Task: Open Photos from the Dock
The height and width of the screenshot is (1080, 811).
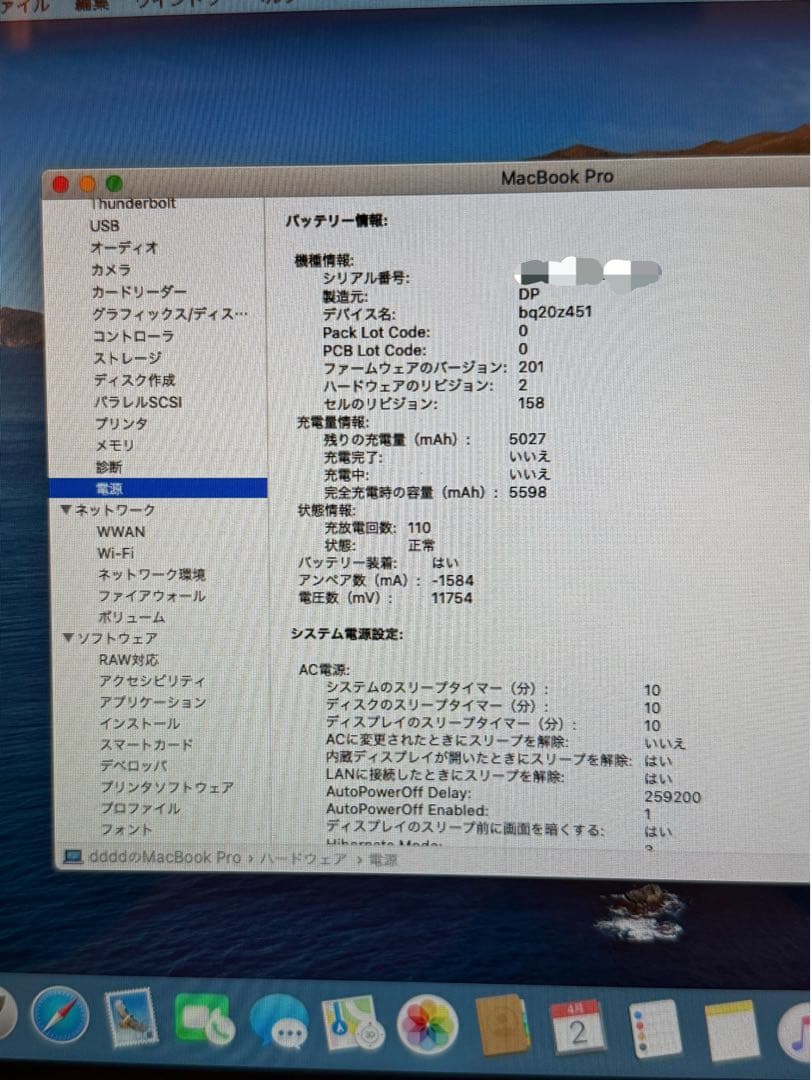Action: tap(426, 1030)
